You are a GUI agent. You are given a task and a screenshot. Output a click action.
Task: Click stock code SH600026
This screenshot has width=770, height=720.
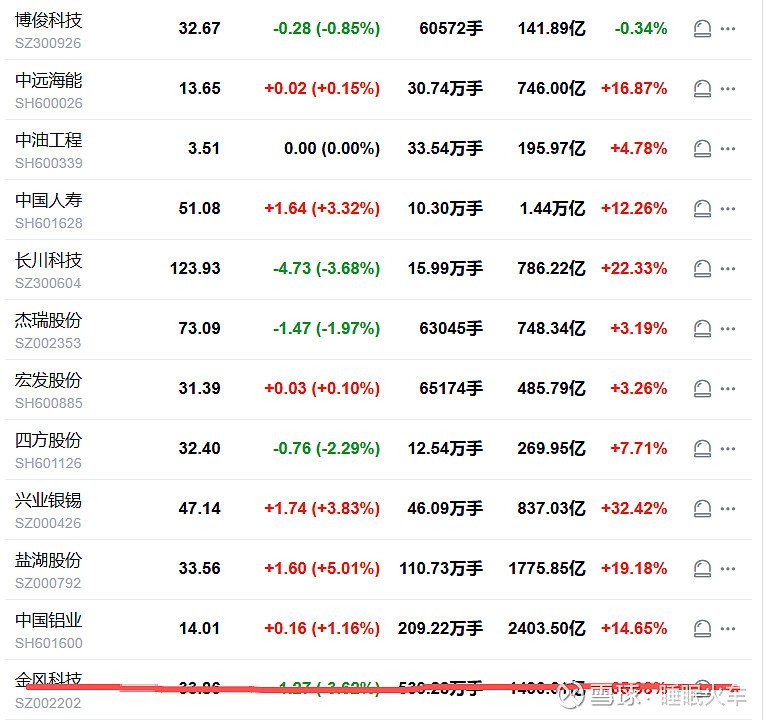[x=48, y=103]
